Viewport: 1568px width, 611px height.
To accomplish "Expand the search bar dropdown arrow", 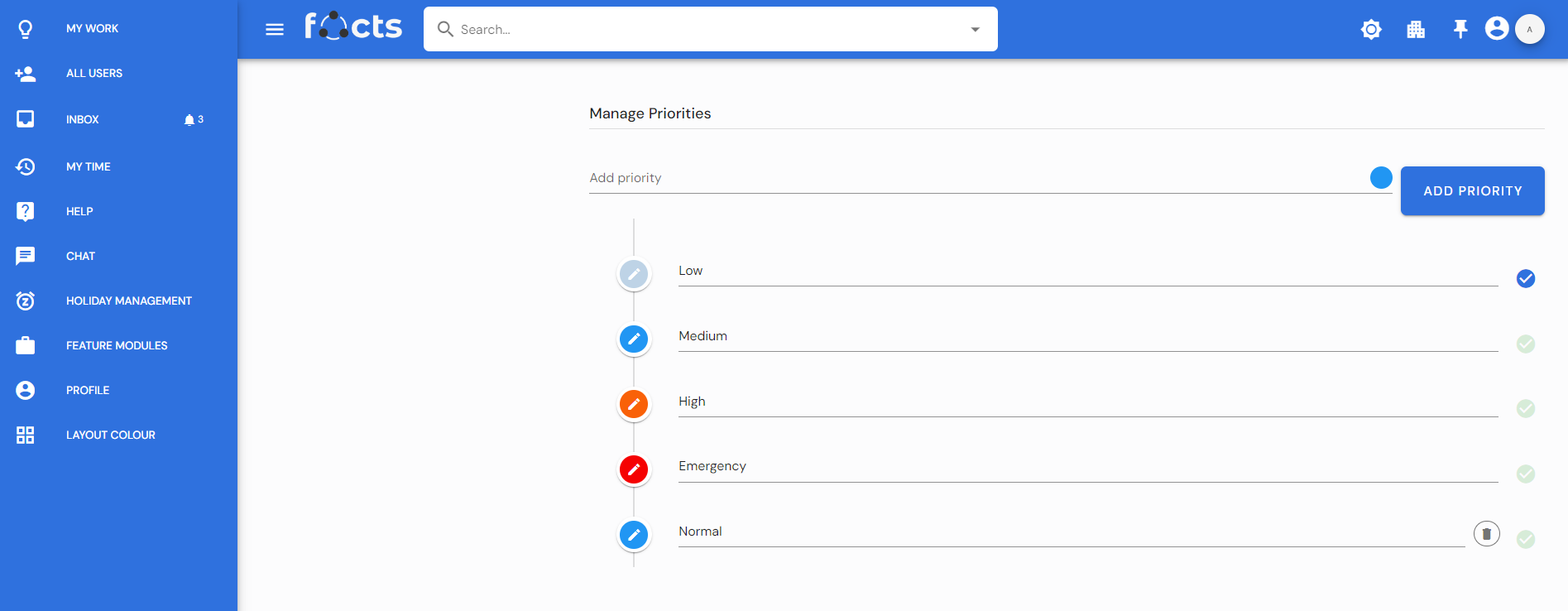I will coord(976,30).
